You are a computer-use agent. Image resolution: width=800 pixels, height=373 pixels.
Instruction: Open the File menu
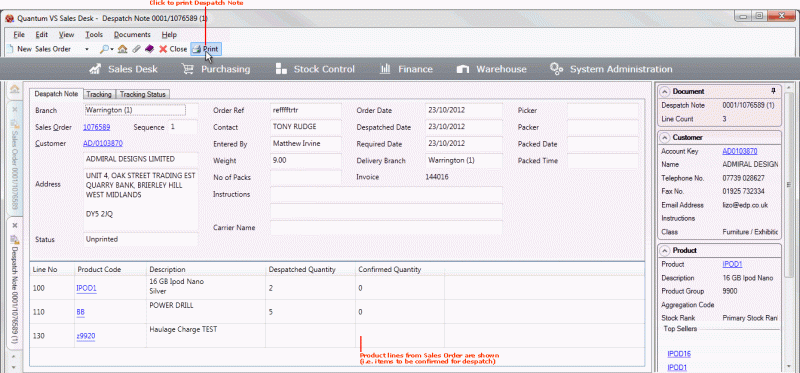[x=19, y=35]
